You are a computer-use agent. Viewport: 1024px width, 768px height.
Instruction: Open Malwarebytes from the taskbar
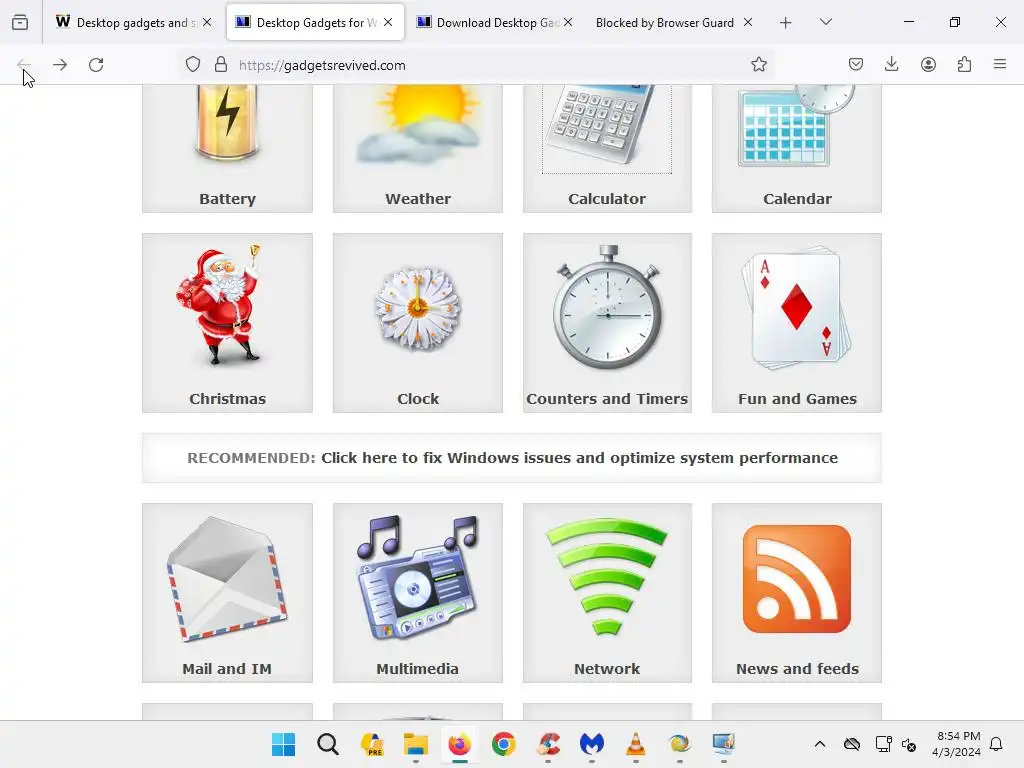pyautogui.click(x=592, y=744)
